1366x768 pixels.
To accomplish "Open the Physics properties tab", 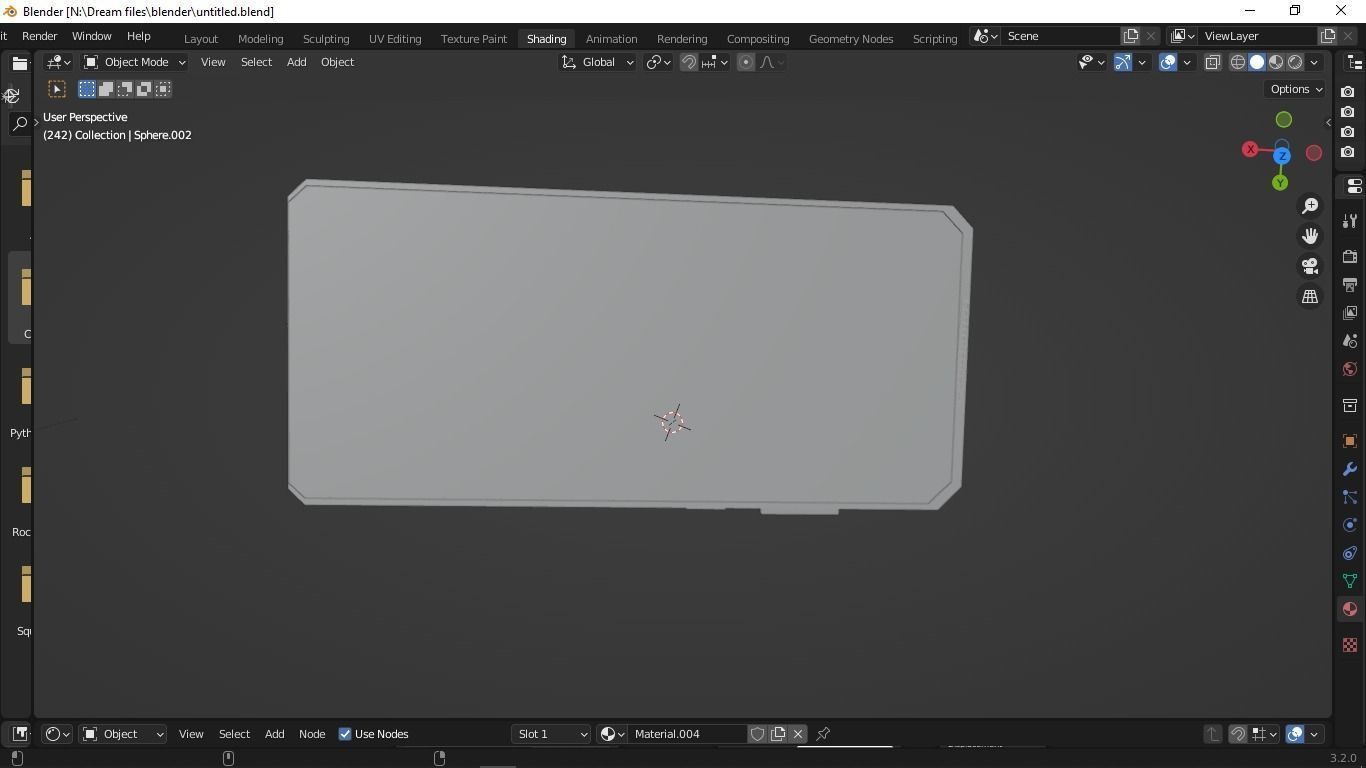I will point(1350,525).
